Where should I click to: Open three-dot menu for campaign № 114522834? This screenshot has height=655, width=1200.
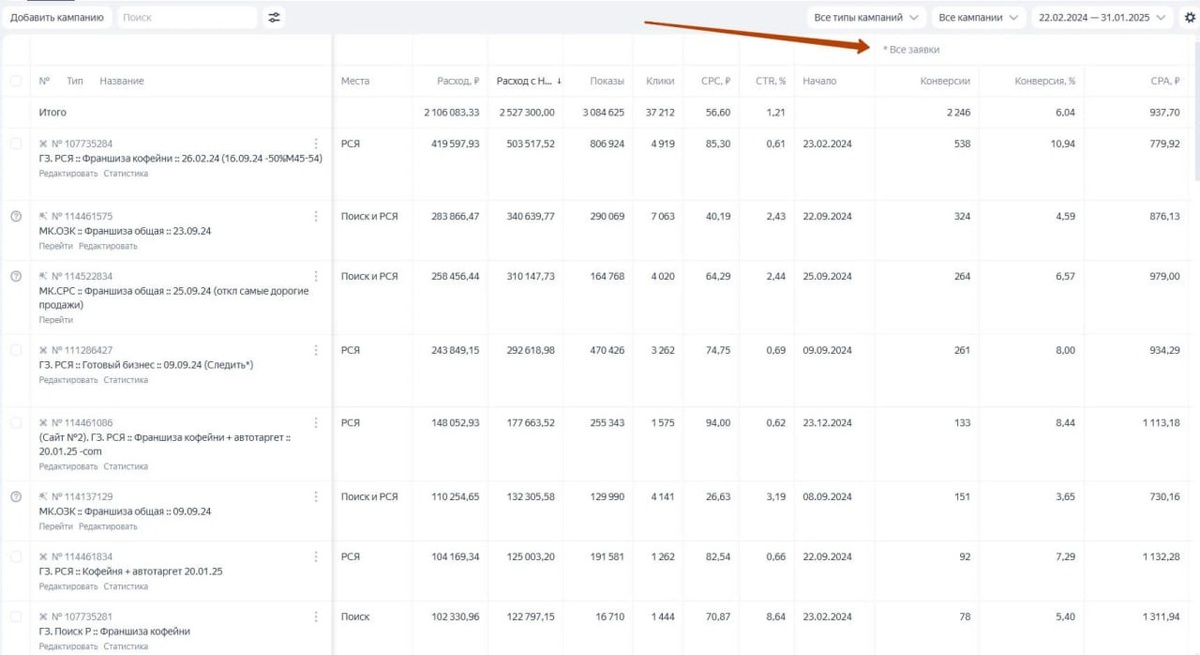[316, 276]
